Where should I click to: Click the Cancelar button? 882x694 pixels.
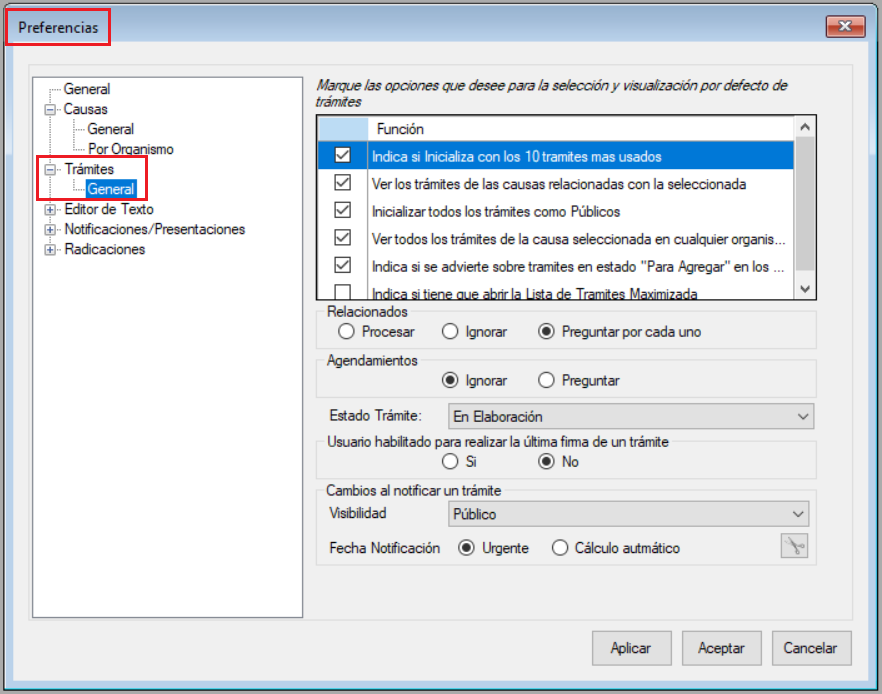810,648
